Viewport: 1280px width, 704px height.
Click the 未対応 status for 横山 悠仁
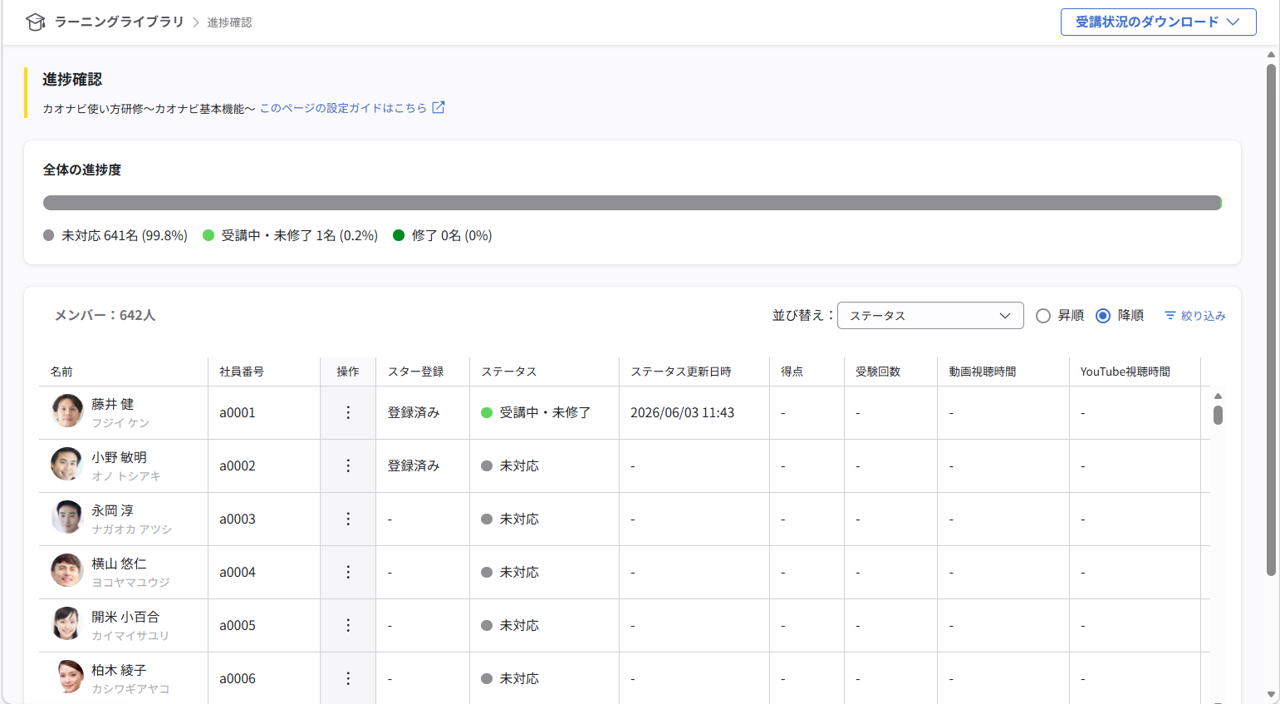click(x=510, y=572)
